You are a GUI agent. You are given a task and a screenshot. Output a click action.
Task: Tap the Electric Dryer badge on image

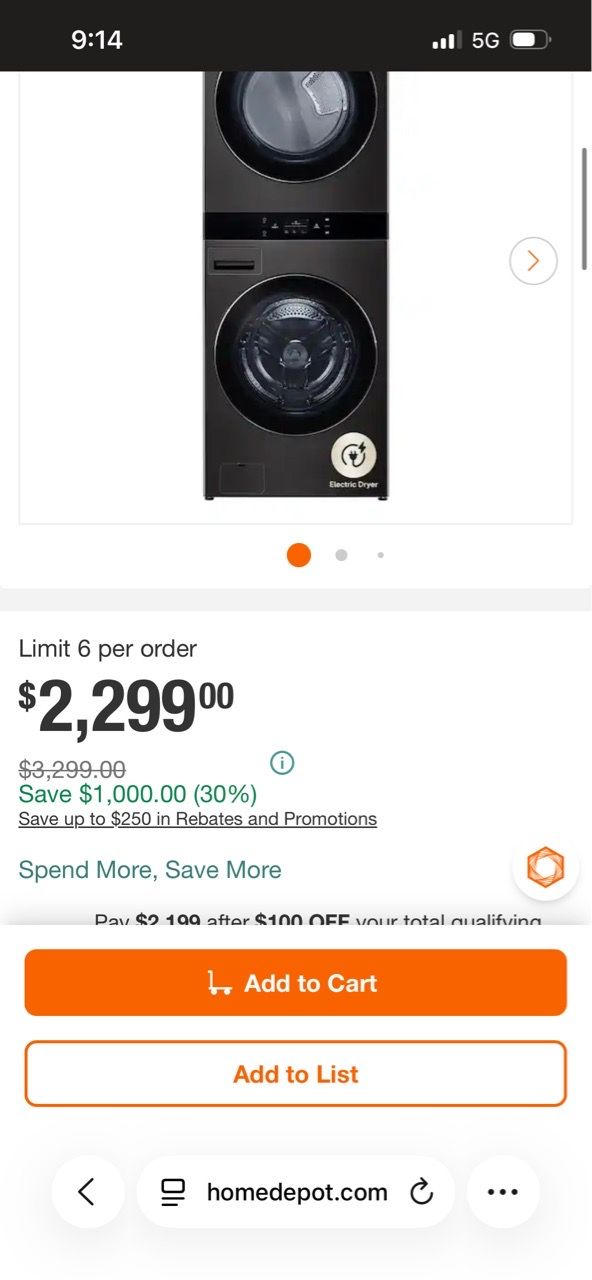click(355, 463)
